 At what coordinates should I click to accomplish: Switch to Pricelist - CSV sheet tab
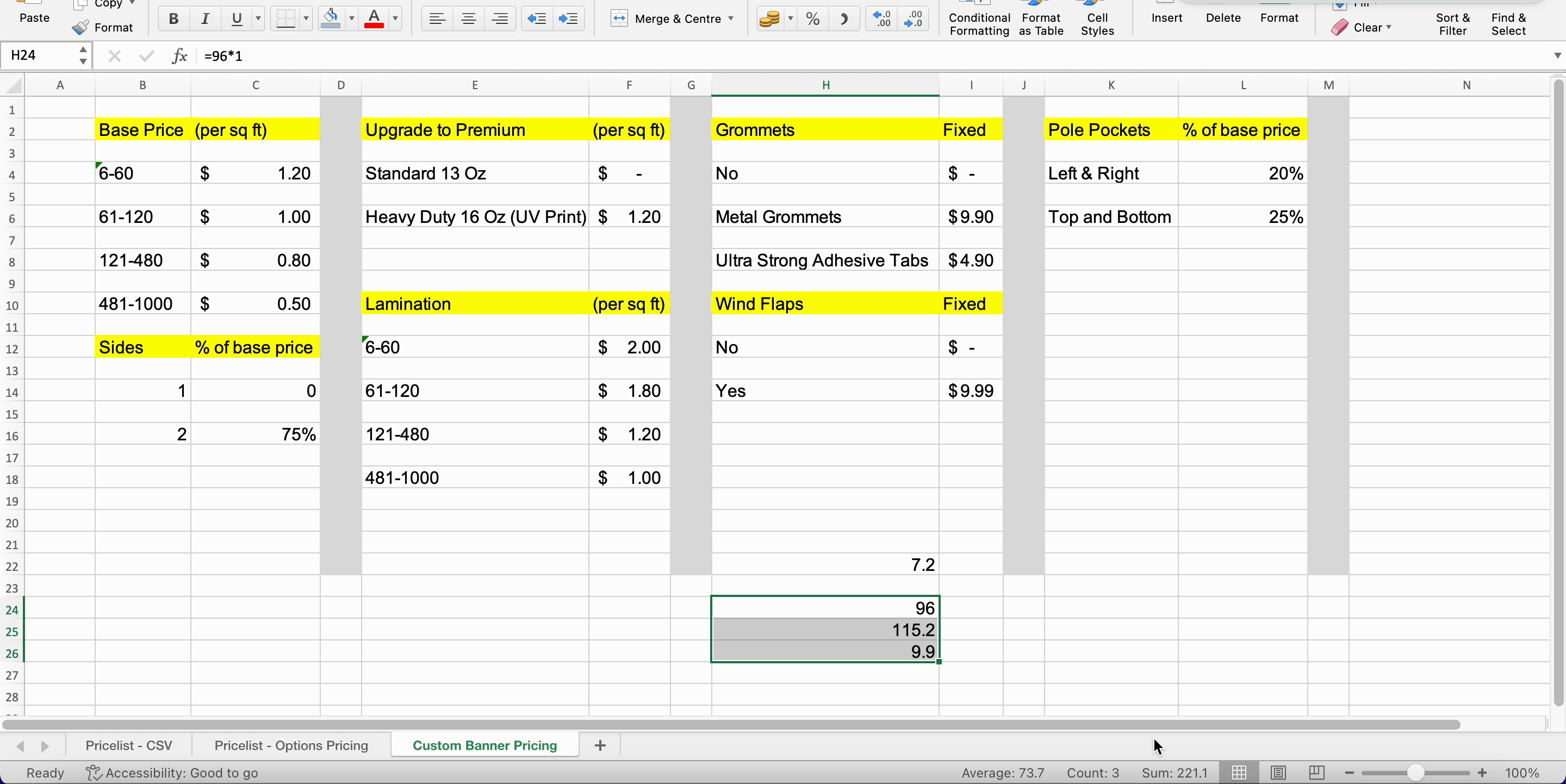[128, 745]
